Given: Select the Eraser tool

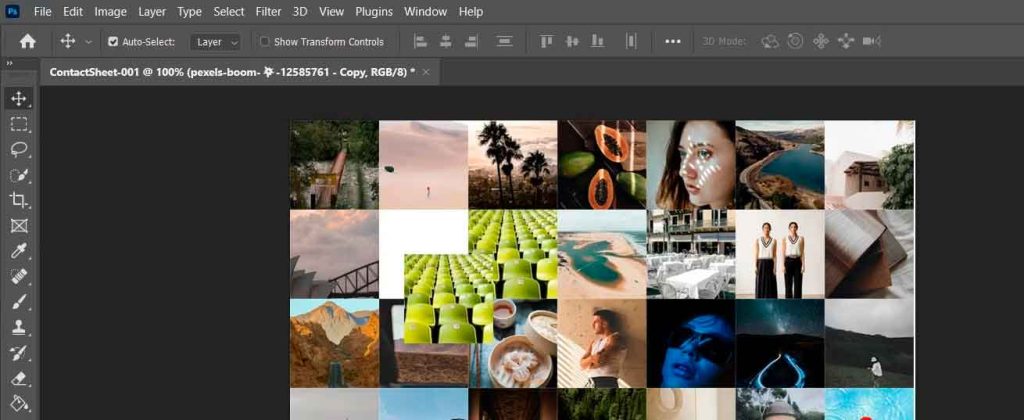Looking at the screenshot, I should click(x=19, y=379).
